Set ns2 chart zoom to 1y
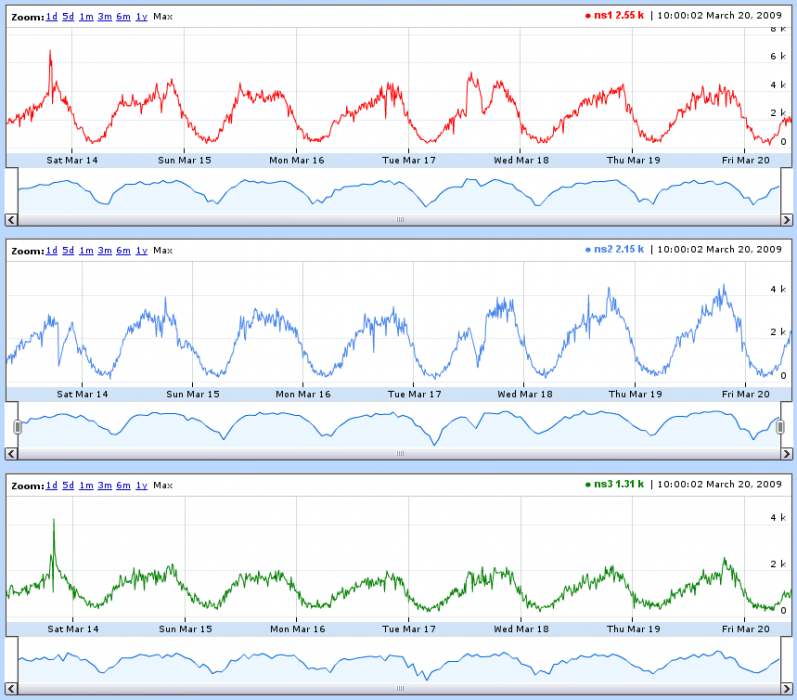797x700 pixels. point(141,251)
